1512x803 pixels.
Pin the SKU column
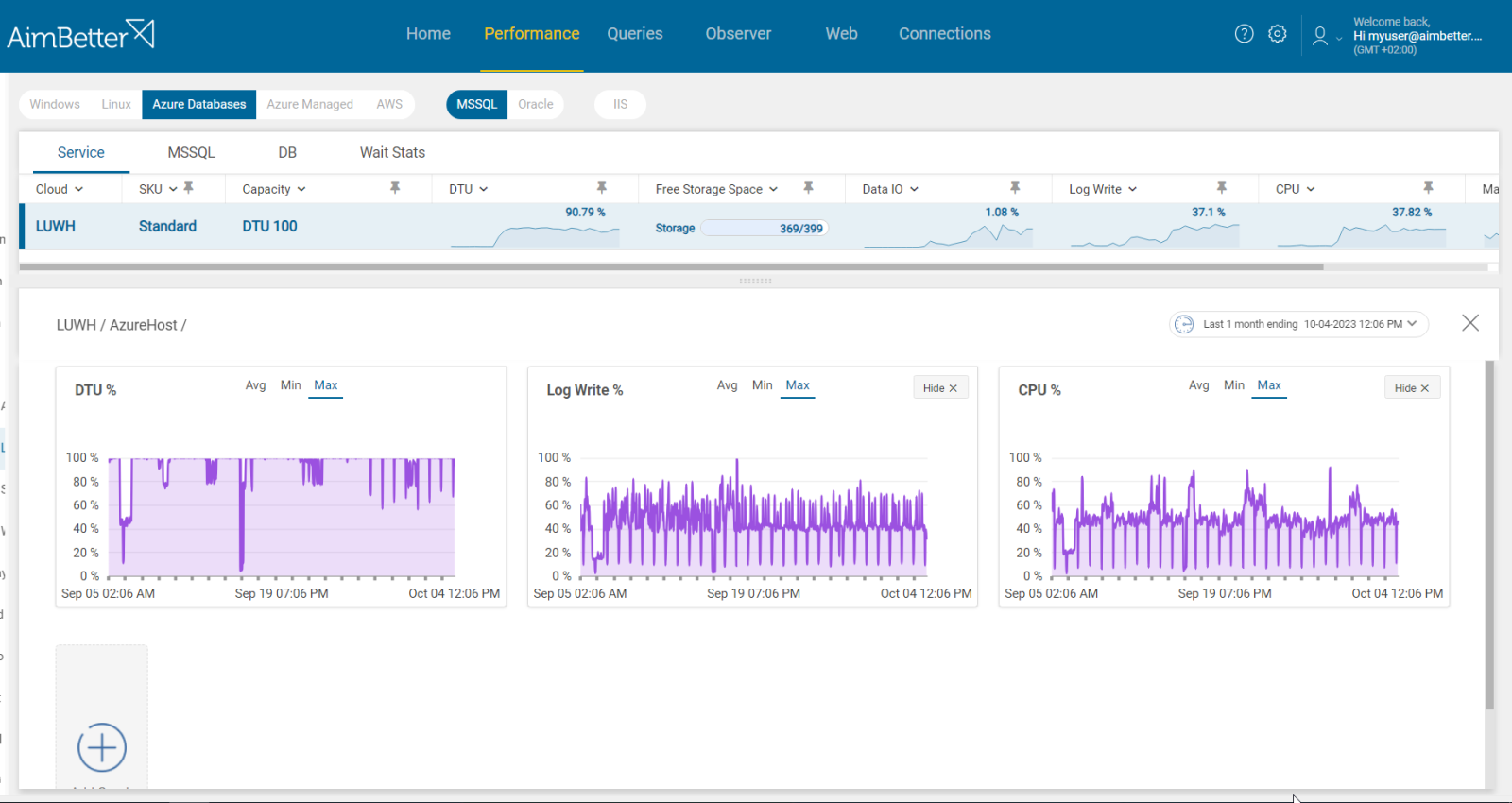tap(189, 188)
